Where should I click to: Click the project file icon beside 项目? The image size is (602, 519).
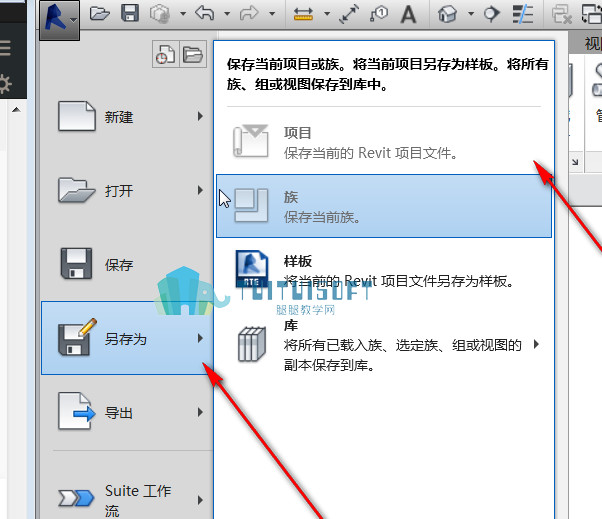pyautogui.click(x=251, y=141)
